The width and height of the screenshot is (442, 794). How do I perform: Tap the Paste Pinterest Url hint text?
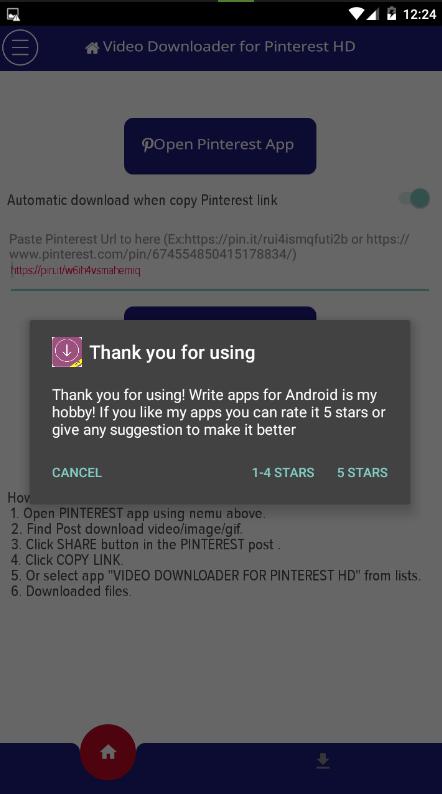click(209, 246)
